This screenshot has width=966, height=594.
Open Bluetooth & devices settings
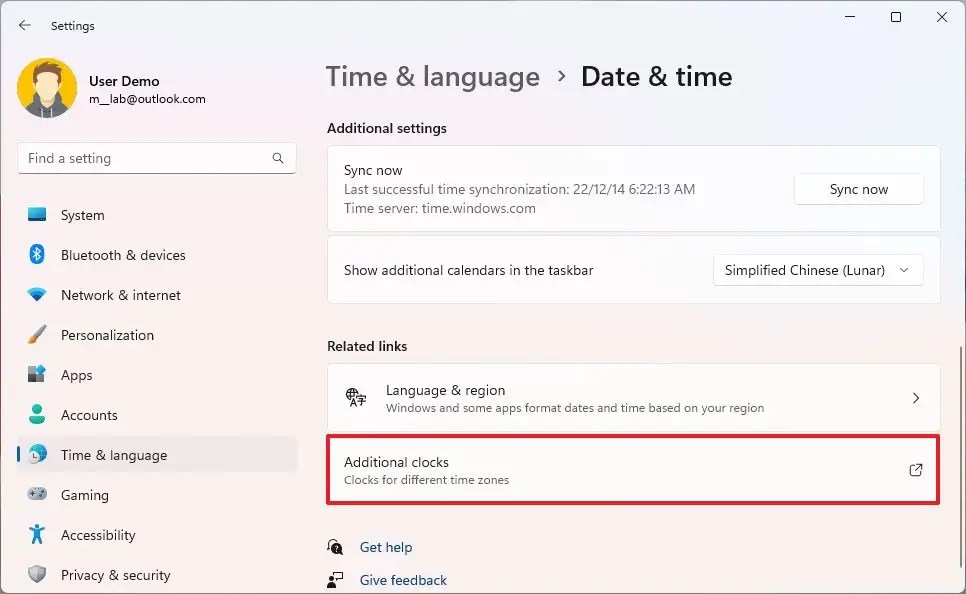click(x=157, y=255)
